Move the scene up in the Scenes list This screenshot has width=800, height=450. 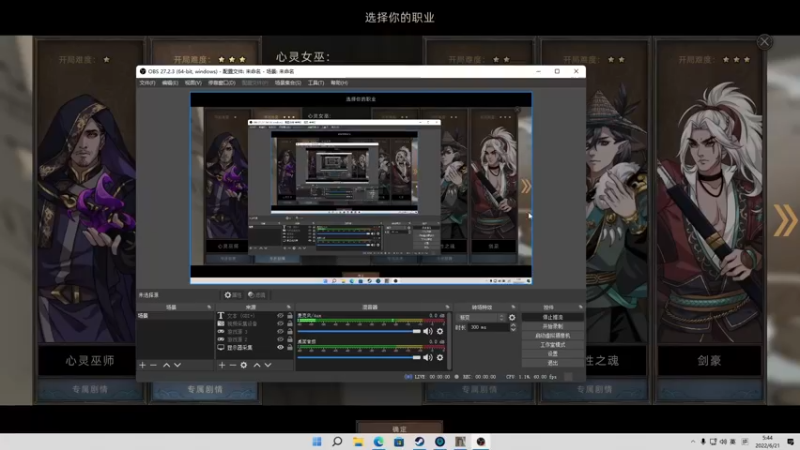coord(166,365)
